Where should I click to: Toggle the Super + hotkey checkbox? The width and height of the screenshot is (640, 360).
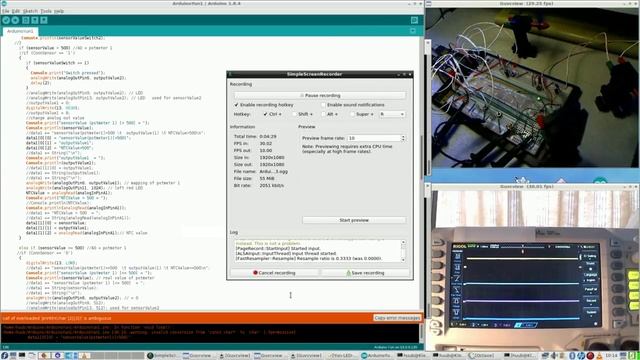coord(352,114)
